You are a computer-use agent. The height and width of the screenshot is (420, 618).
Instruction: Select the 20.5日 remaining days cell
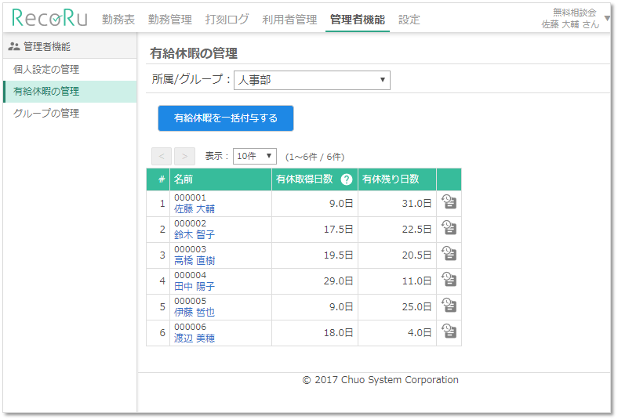click(x=397, y=255)
